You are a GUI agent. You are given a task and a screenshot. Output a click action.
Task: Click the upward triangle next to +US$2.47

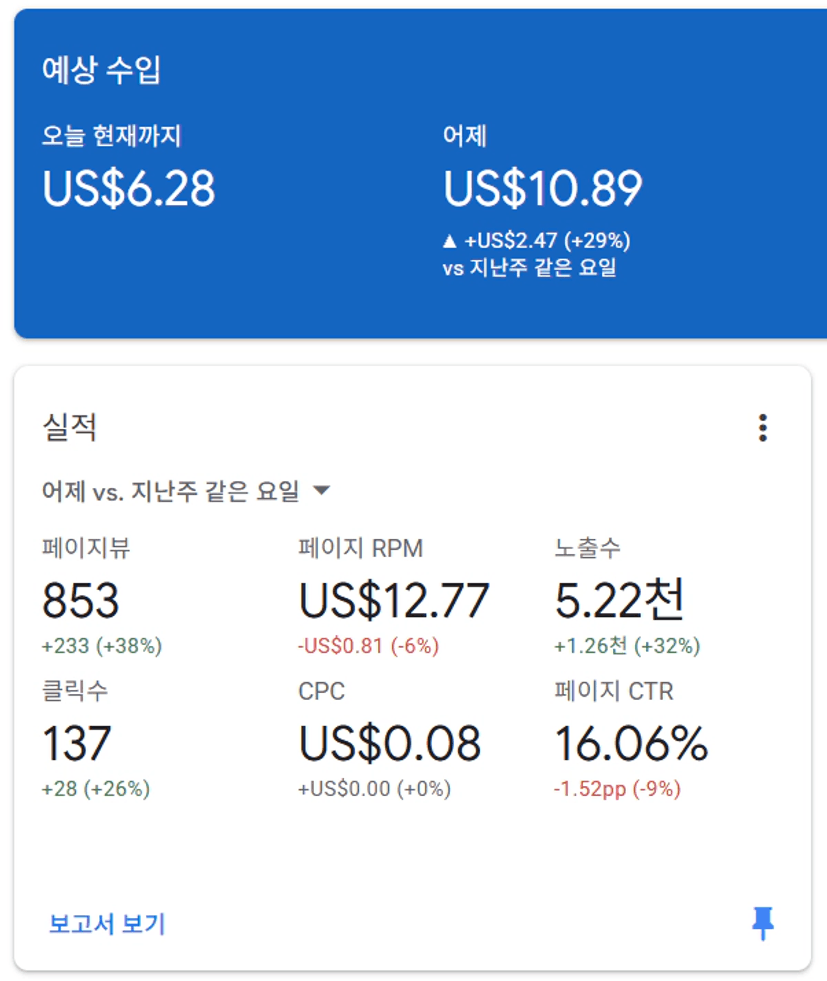[x=449, y=241]
